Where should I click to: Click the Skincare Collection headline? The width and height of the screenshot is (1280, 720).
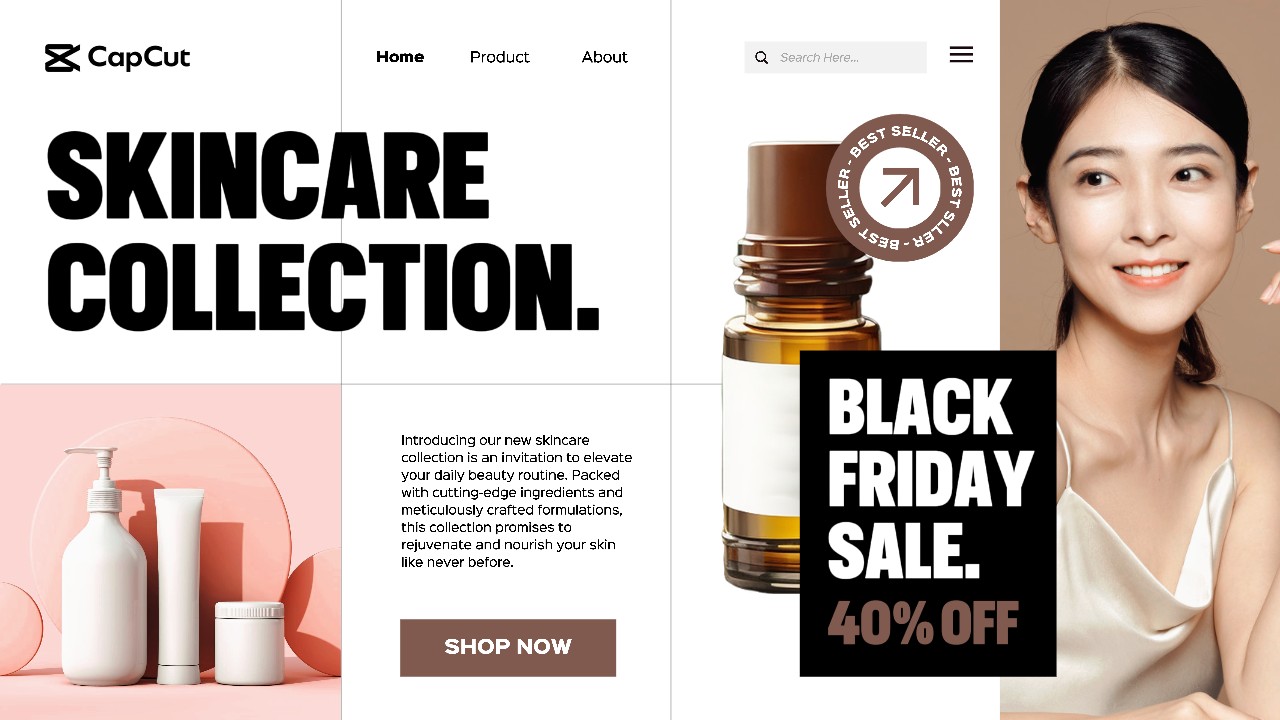(x=322, y=231)
